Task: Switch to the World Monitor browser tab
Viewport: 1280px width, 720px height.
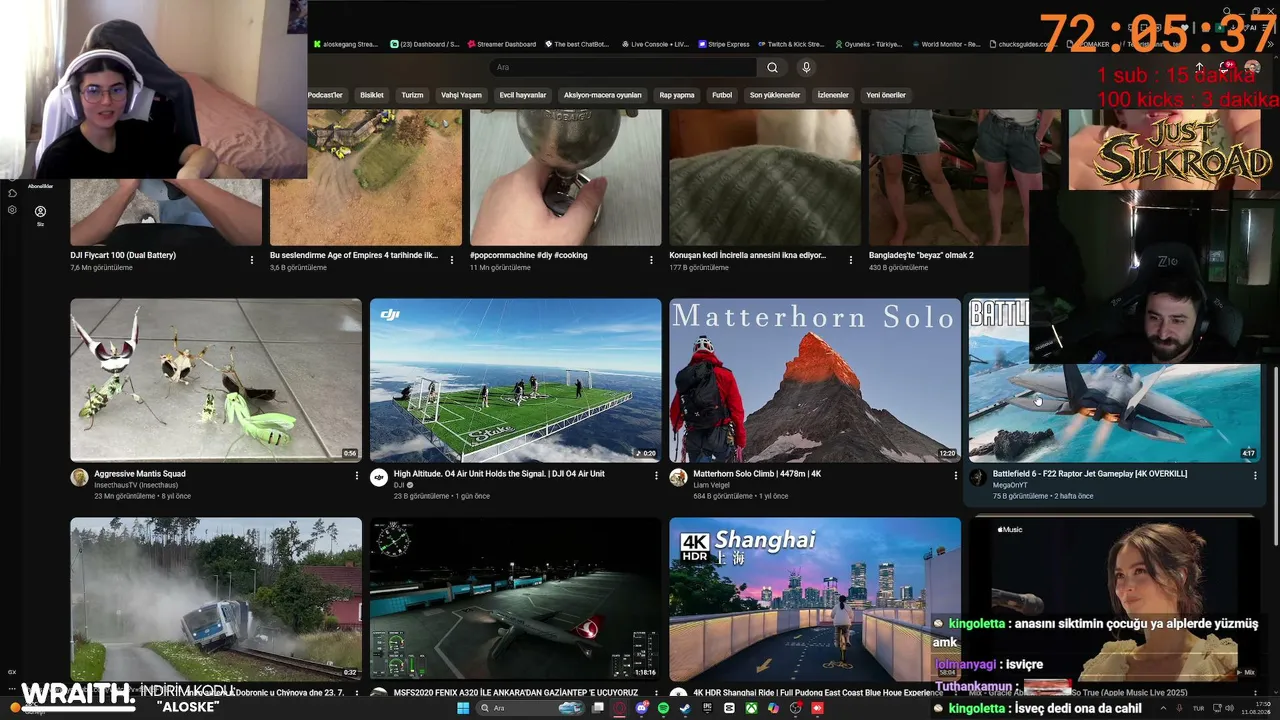Action: (x=946, y=44)
